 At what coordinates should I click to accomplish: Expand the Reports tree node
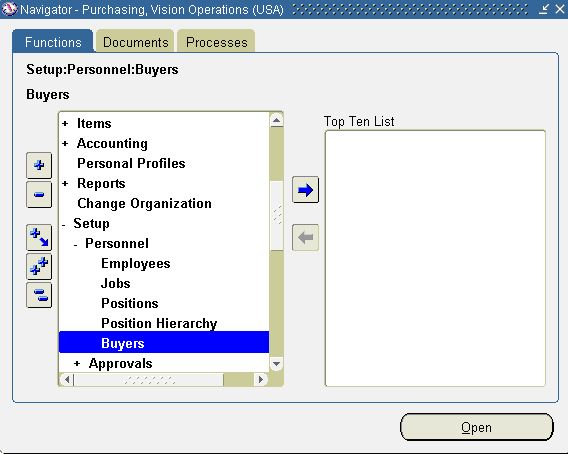pyautogui.click(x=65, y=183)
